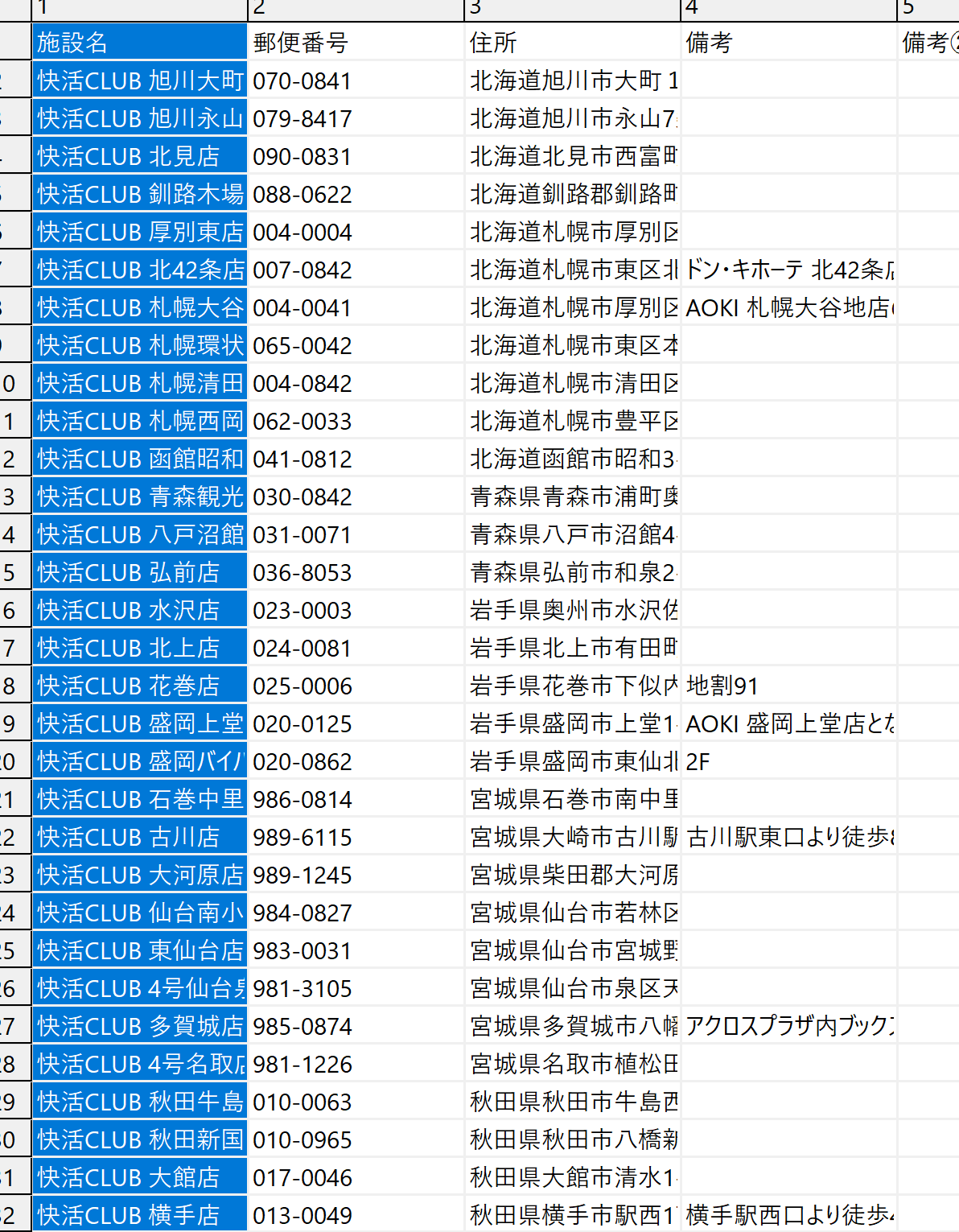The width and height of the screenshot is (959, 1232).
Task: Select address 北海道函館市昭和3
Action: tap(572, 458)
